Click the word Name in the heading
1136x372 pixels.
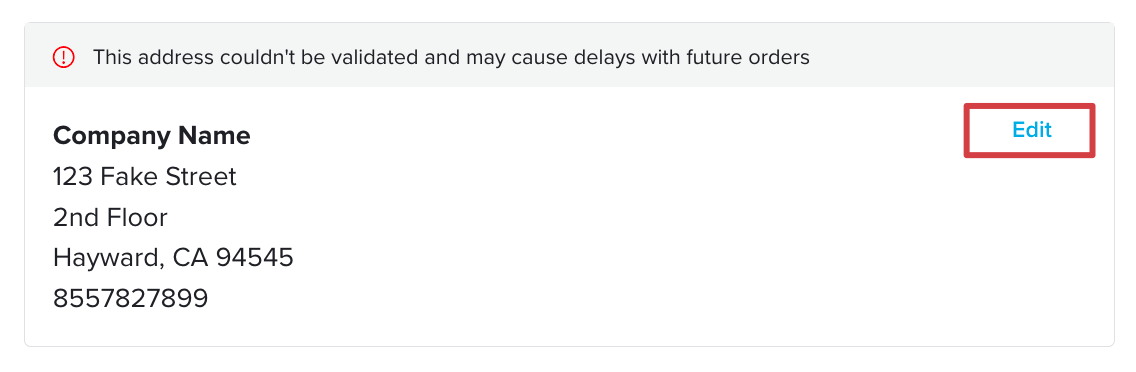tap(215, 136)
